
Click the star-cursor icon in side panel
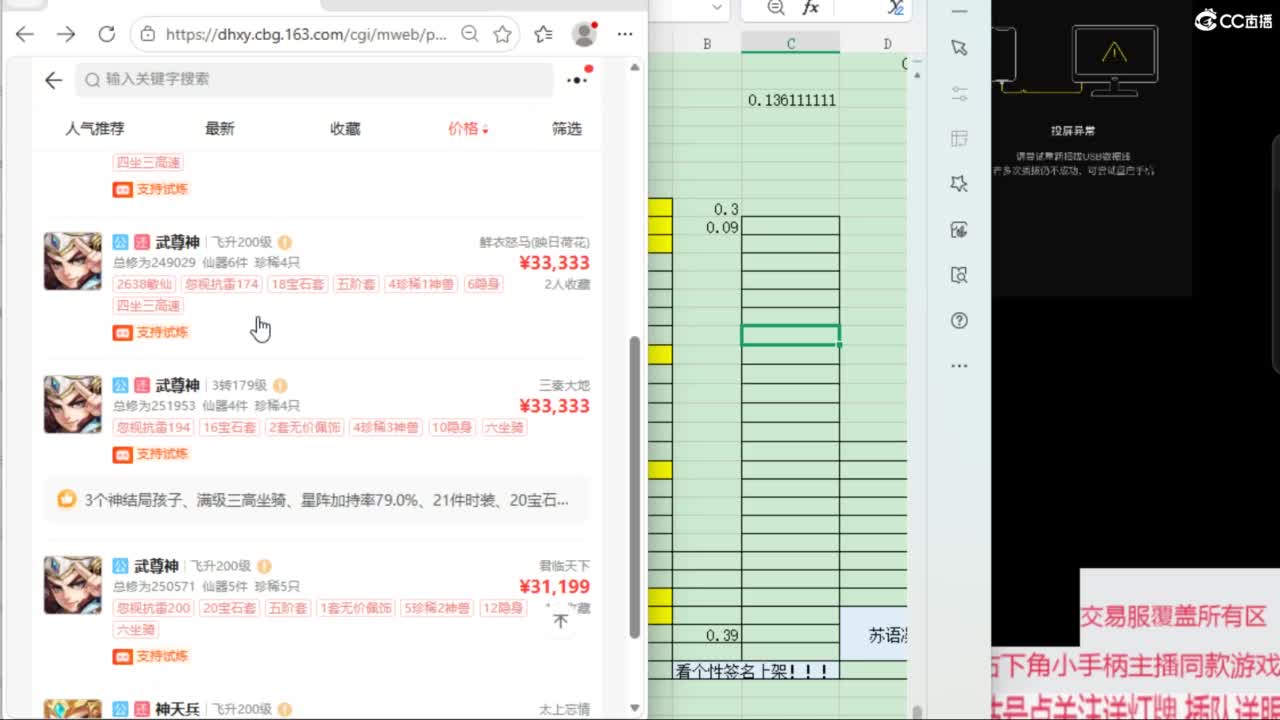tap(959, 184)
